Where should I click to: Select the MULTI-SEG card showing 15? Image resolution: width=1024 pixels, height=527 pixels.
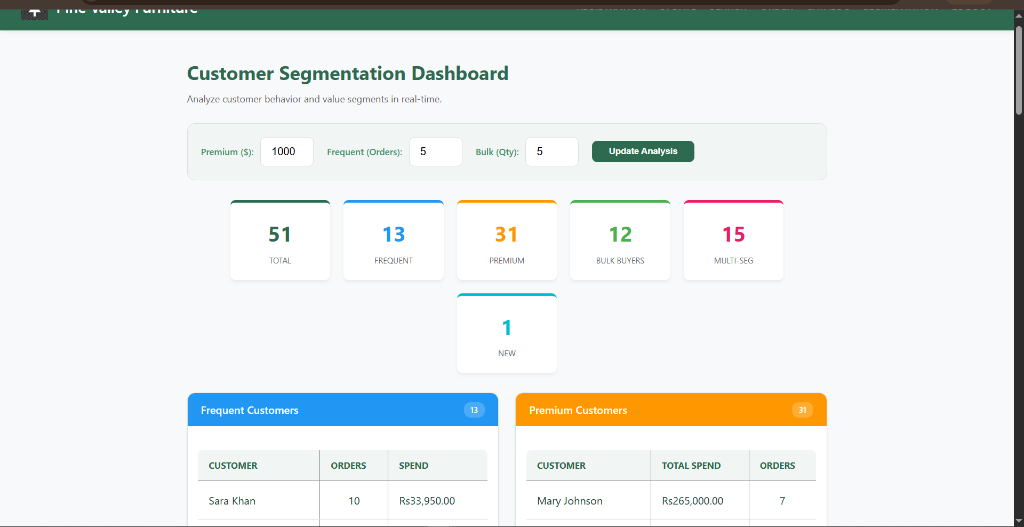(733, 240)
